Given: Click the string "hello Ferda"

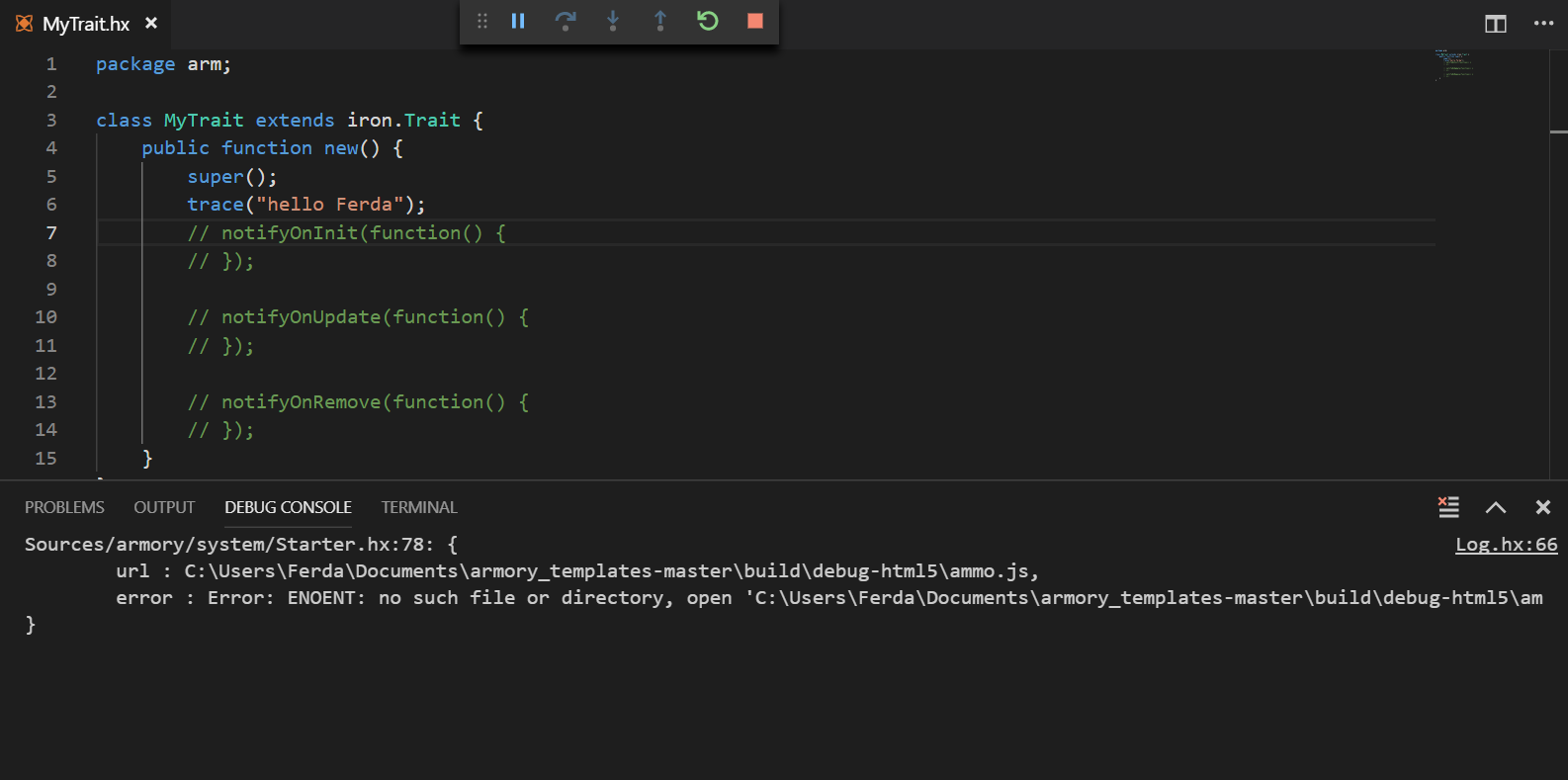Looking at the screenshot, I should click(329, 205).
